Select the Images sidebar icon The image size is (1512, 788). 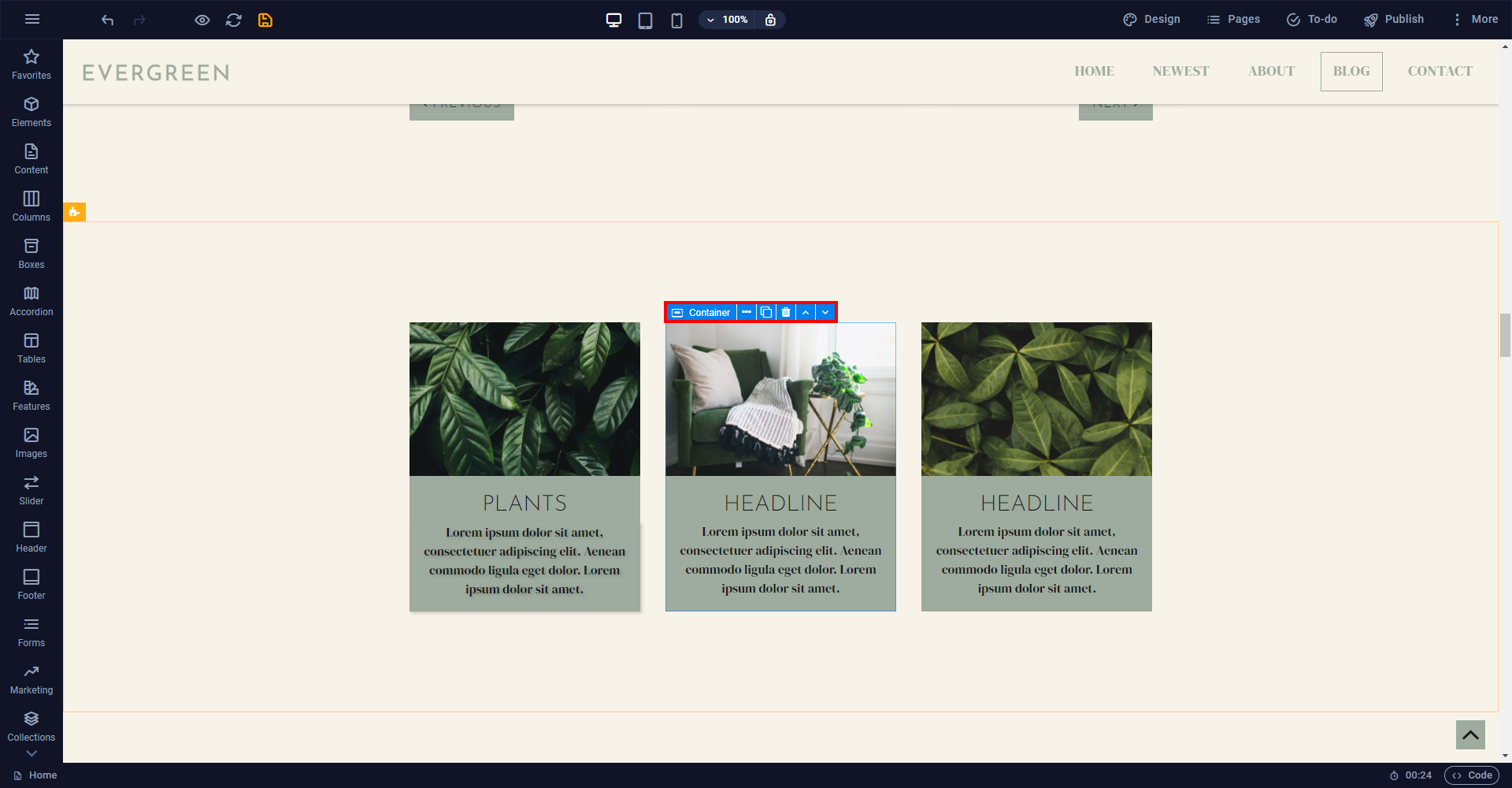[31, 441]
